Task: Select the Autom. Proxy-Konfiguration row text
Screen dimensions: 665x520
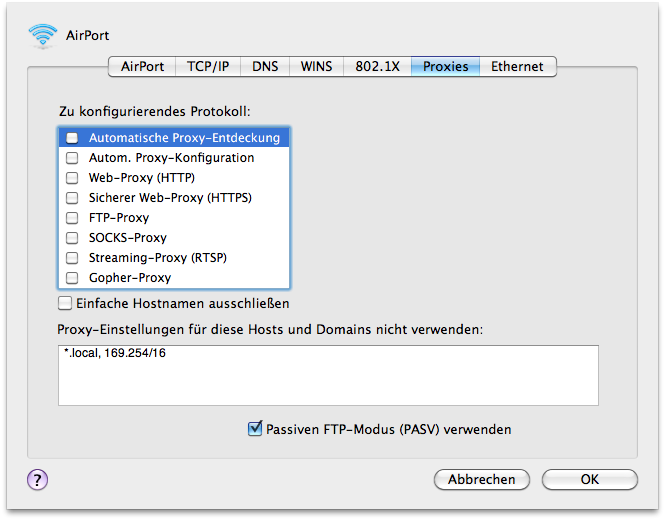Action: tap(171, 158)
